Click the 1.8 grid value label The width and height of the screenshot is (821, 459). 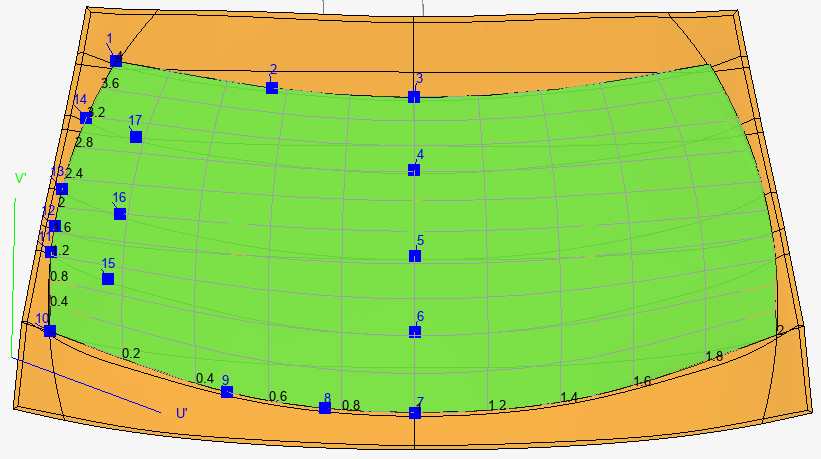(714, 356)
